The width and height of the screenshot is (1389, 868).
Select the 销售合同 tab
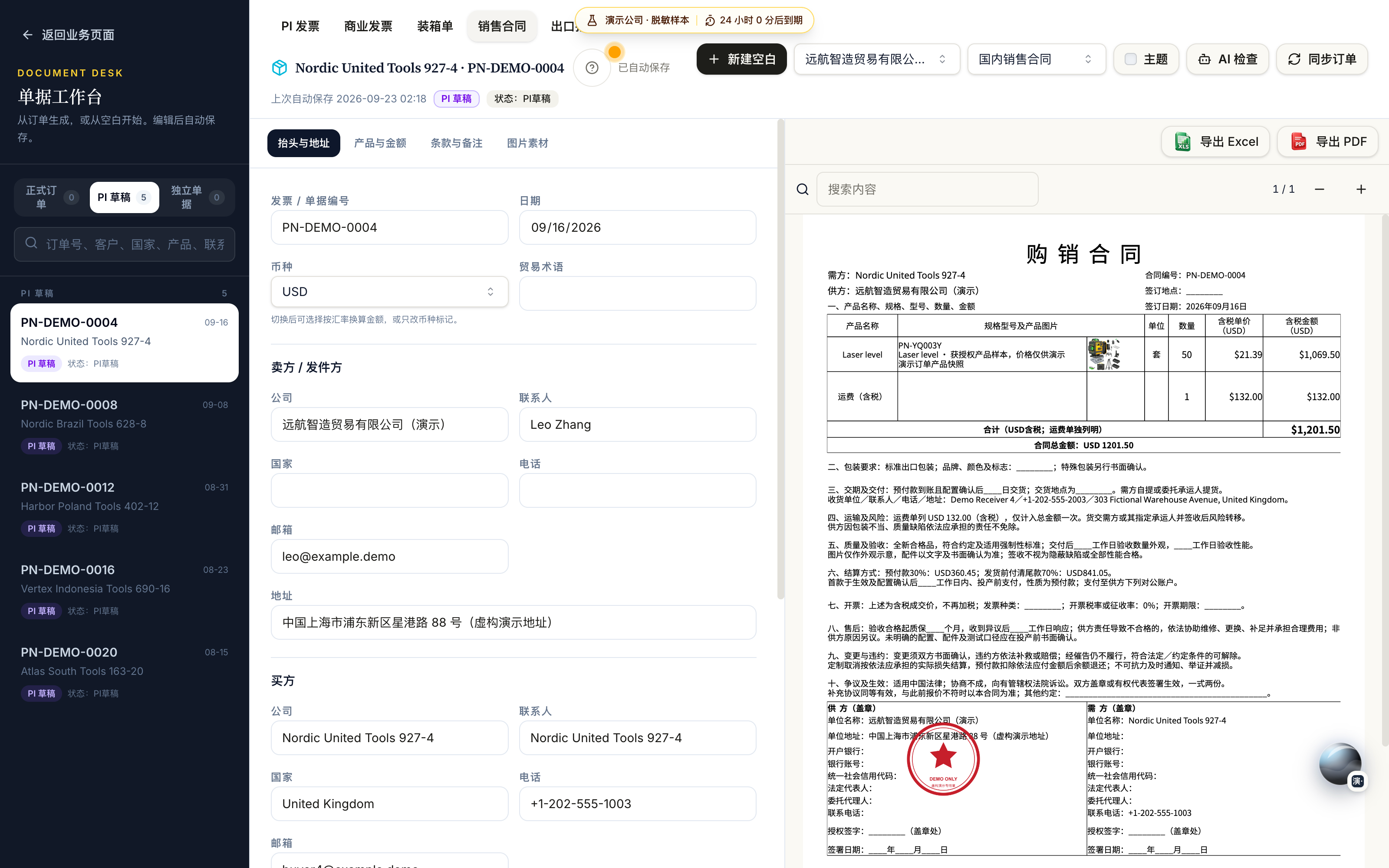[x=502, y=26]
